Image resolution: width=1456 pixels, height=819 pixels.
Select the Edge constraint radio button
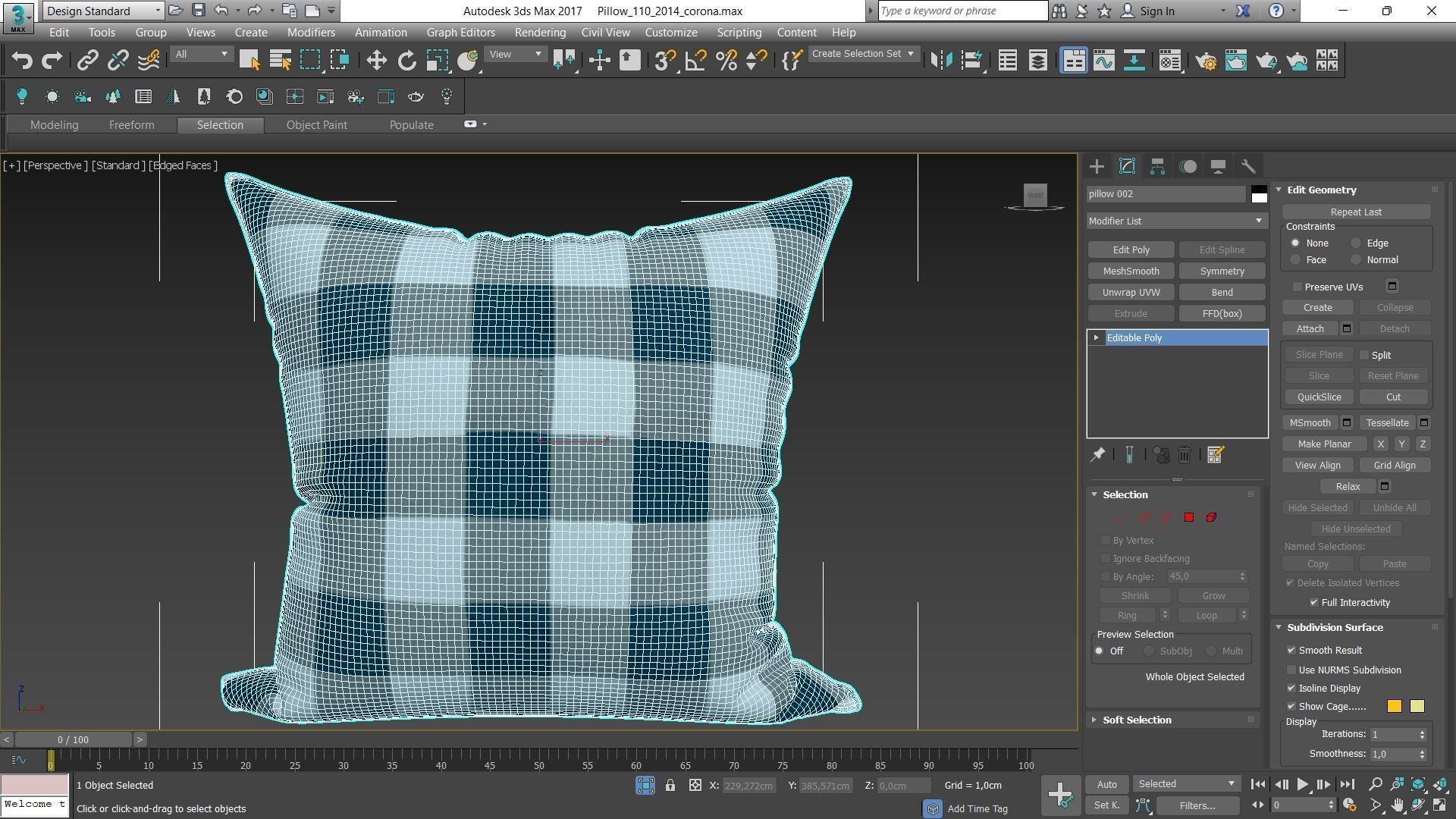(1356, 243)
